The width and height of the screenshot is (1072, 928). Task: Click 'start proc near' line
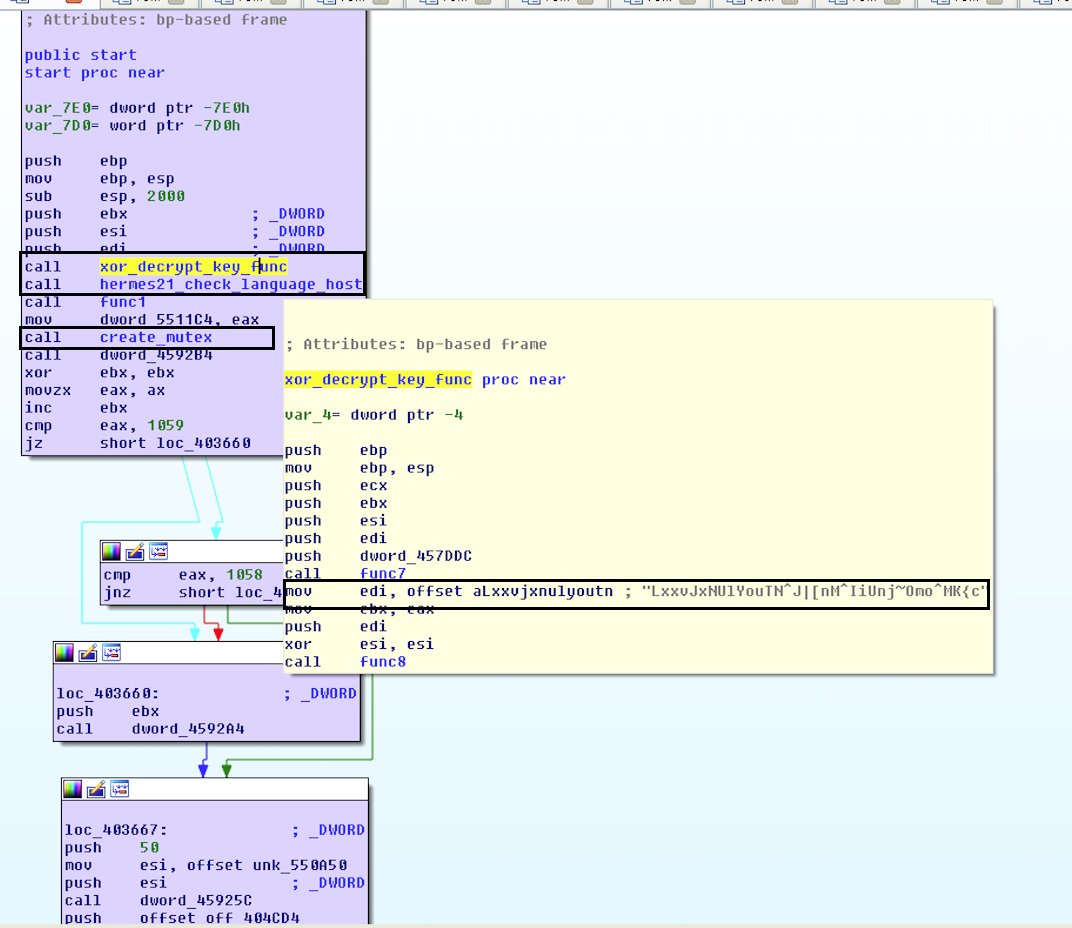pyautogui.click(x=94, y=72)
